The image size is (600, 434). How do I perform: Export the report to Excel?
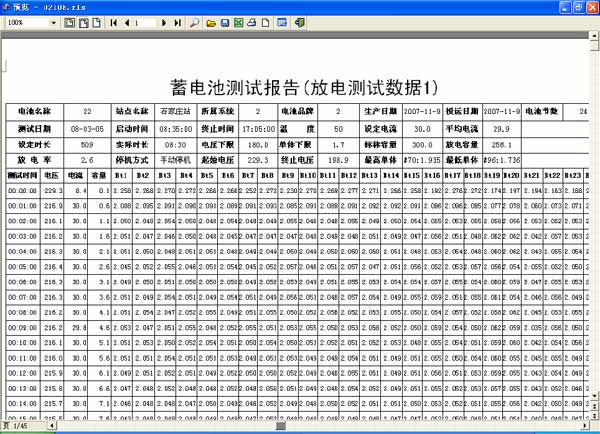coord(238,23)
